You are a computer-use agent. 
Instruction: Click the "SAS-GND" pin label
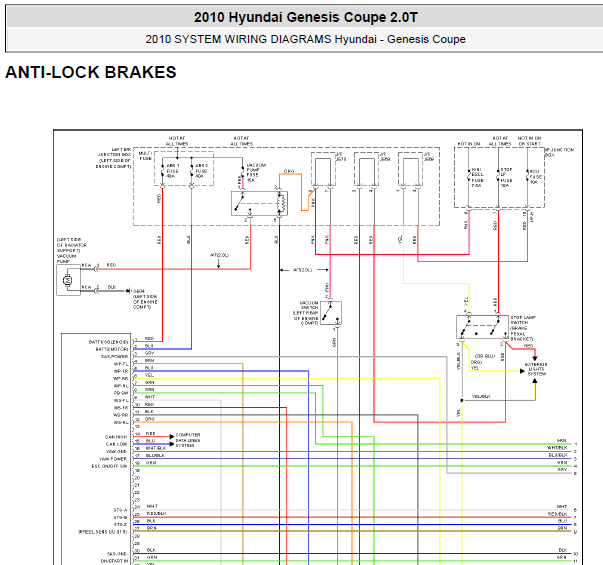[x=117, y=554]
